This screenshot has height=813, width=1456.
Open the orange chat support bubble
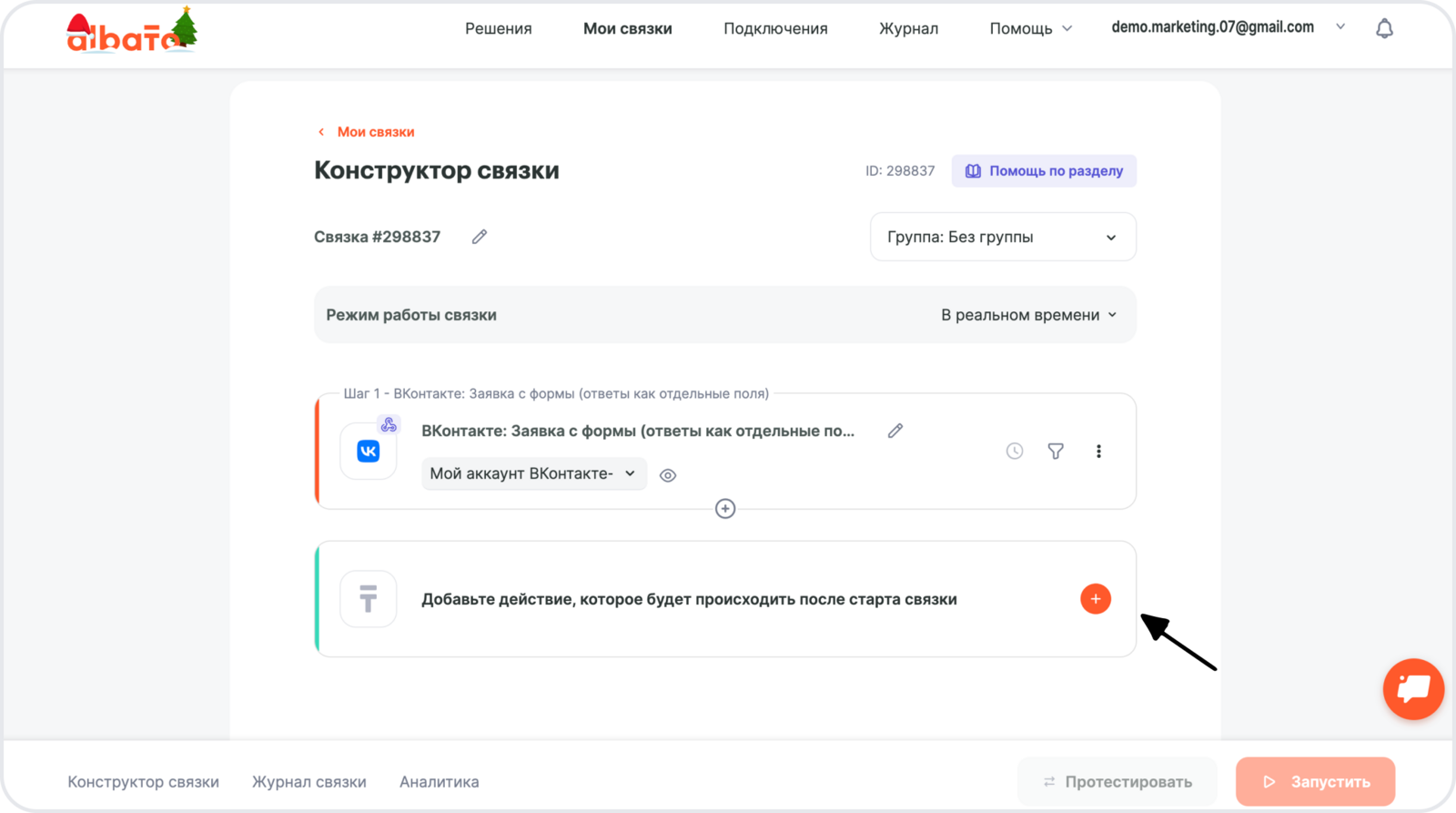(1413, 689)
